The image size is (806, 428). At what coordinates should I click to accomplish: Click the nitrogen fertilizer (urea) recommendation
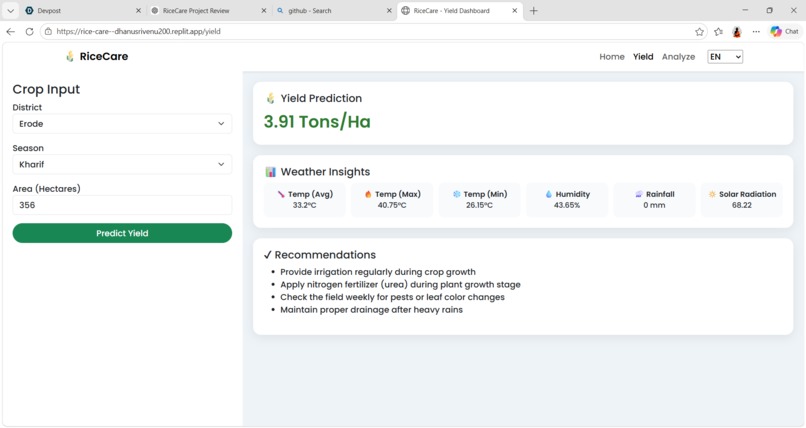click(400, 285)
